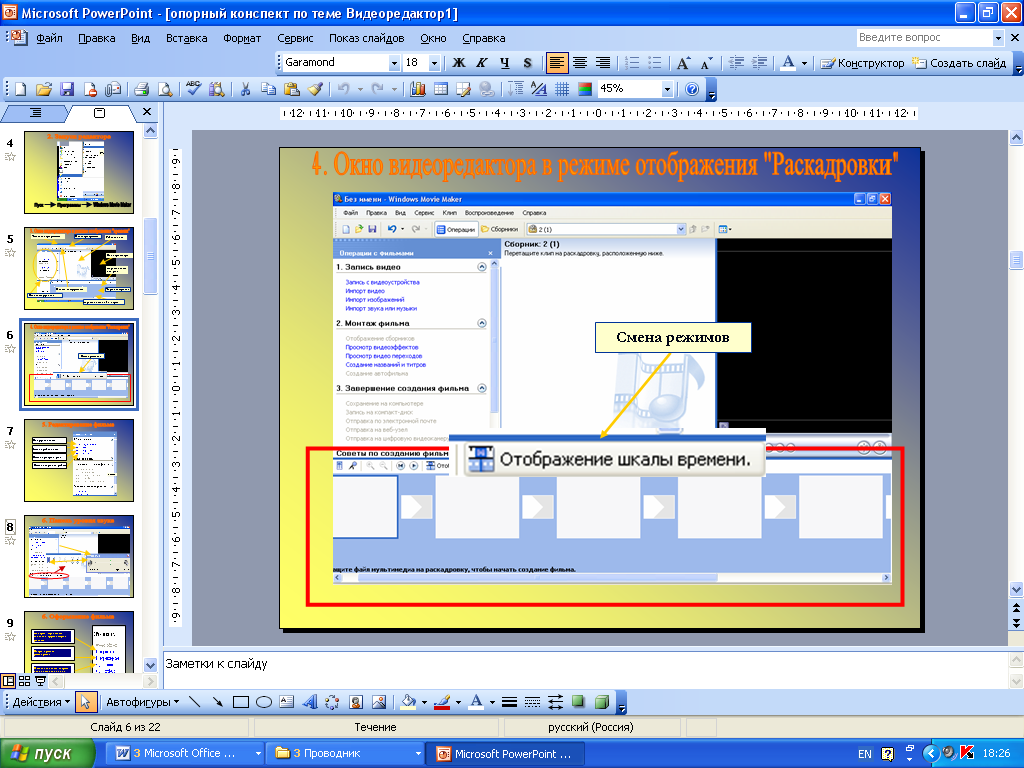Screen dimensions: 1024x768
Task: Insert a chart using the chart icon
Action: pyautogui.click(x=418, y=89)
